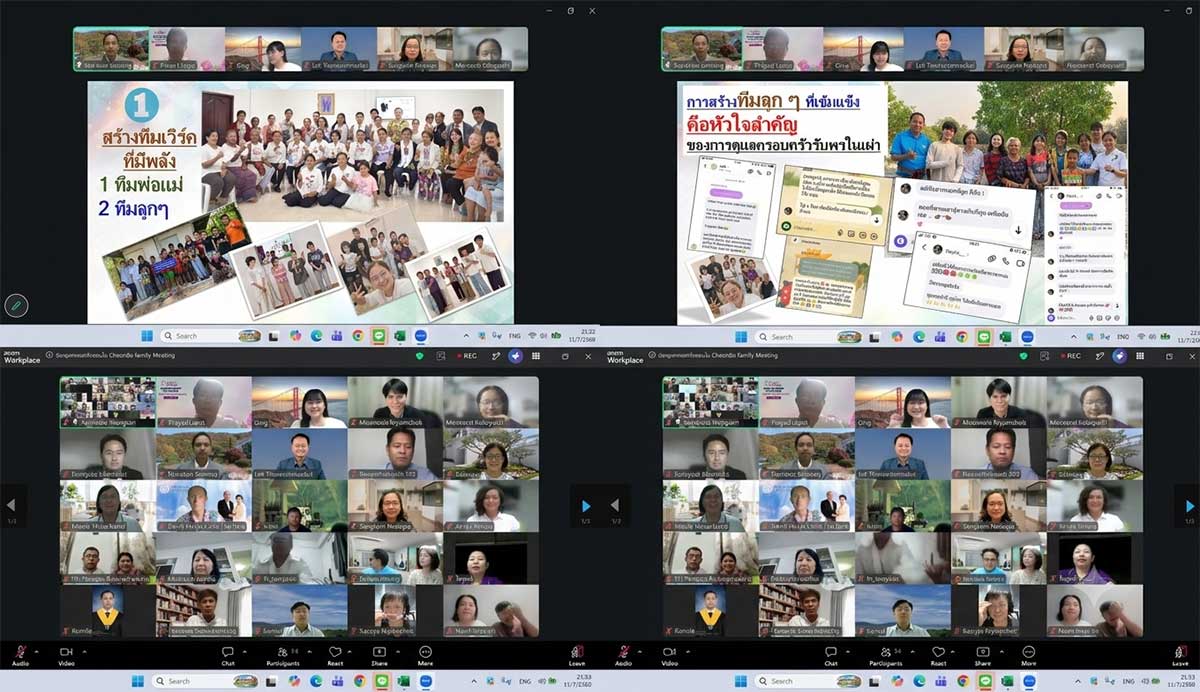The image size is (1200, 692).
Task: Open Chat panel in lower-right Zoom window
Action: pyautogui.click(x=831, y=655)
